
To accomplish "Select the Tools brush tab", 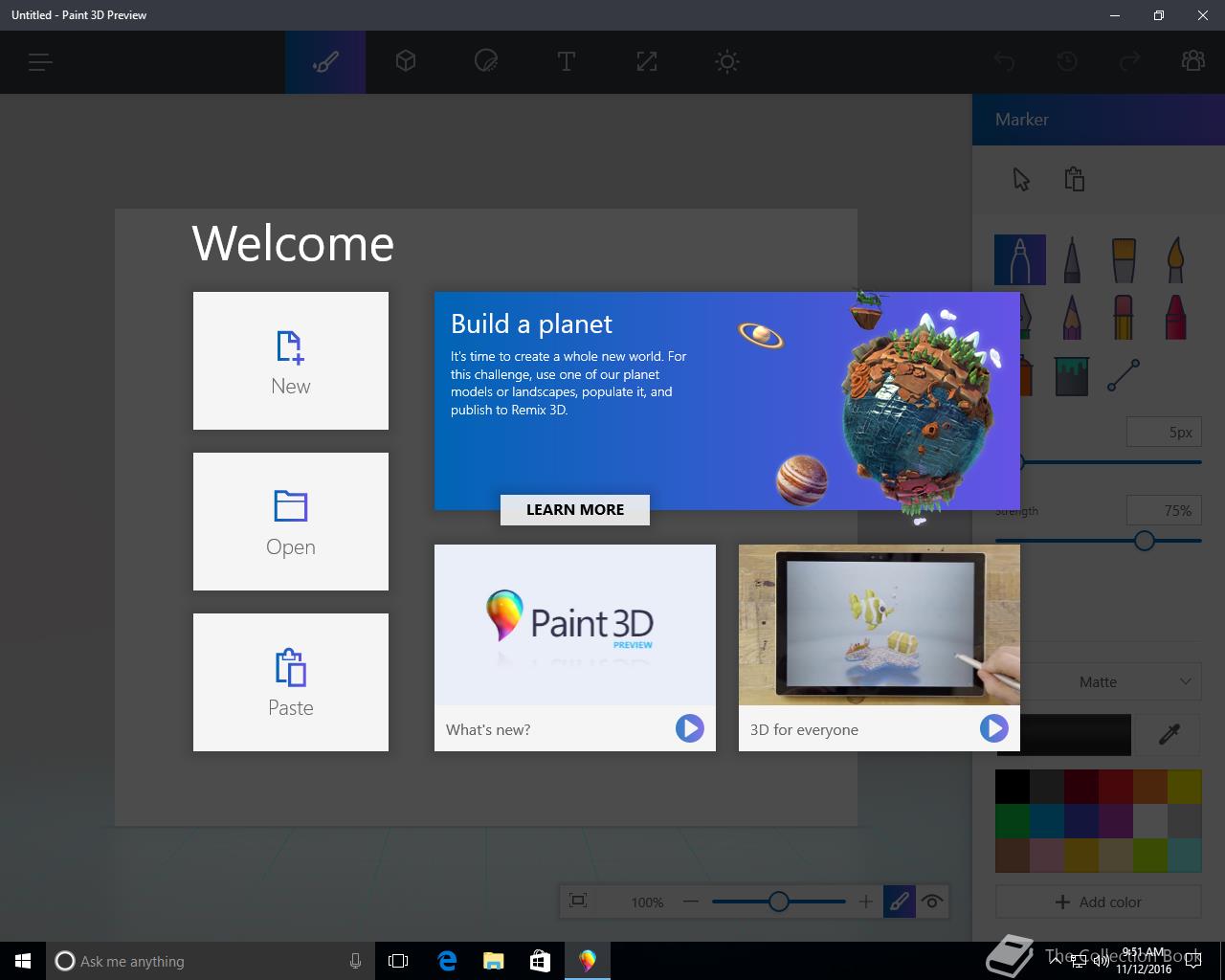I will (x=325, y=62).
